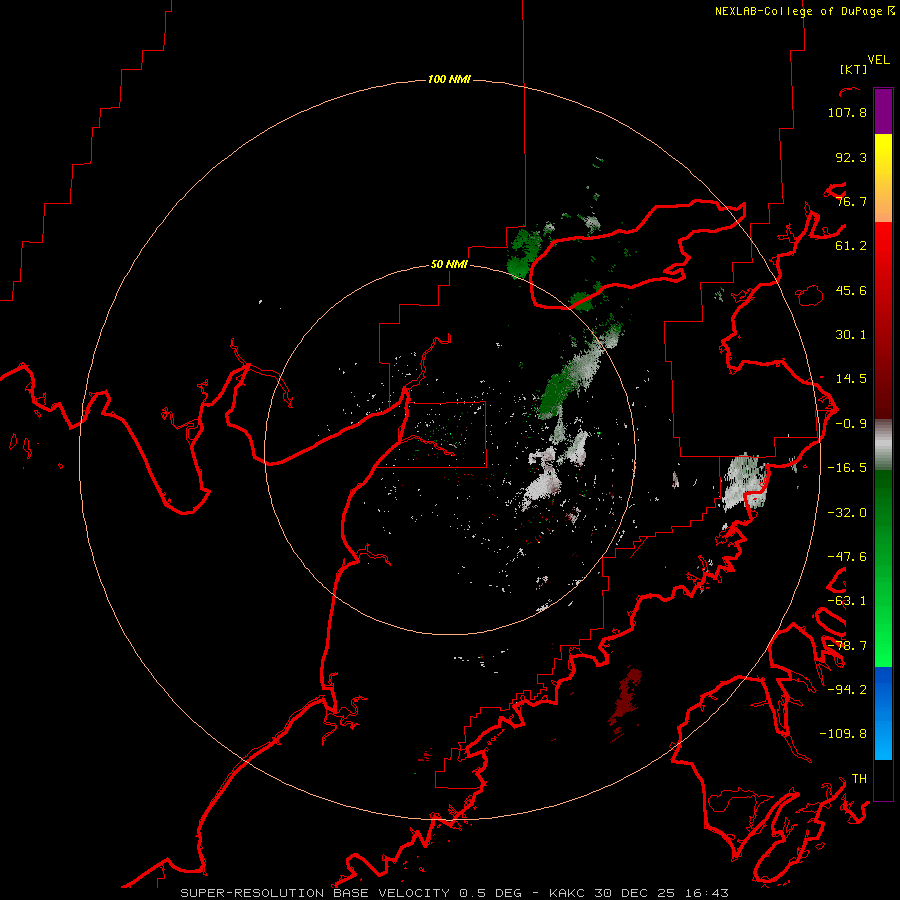Click the [KT] units label

click(x=853, y=69)
